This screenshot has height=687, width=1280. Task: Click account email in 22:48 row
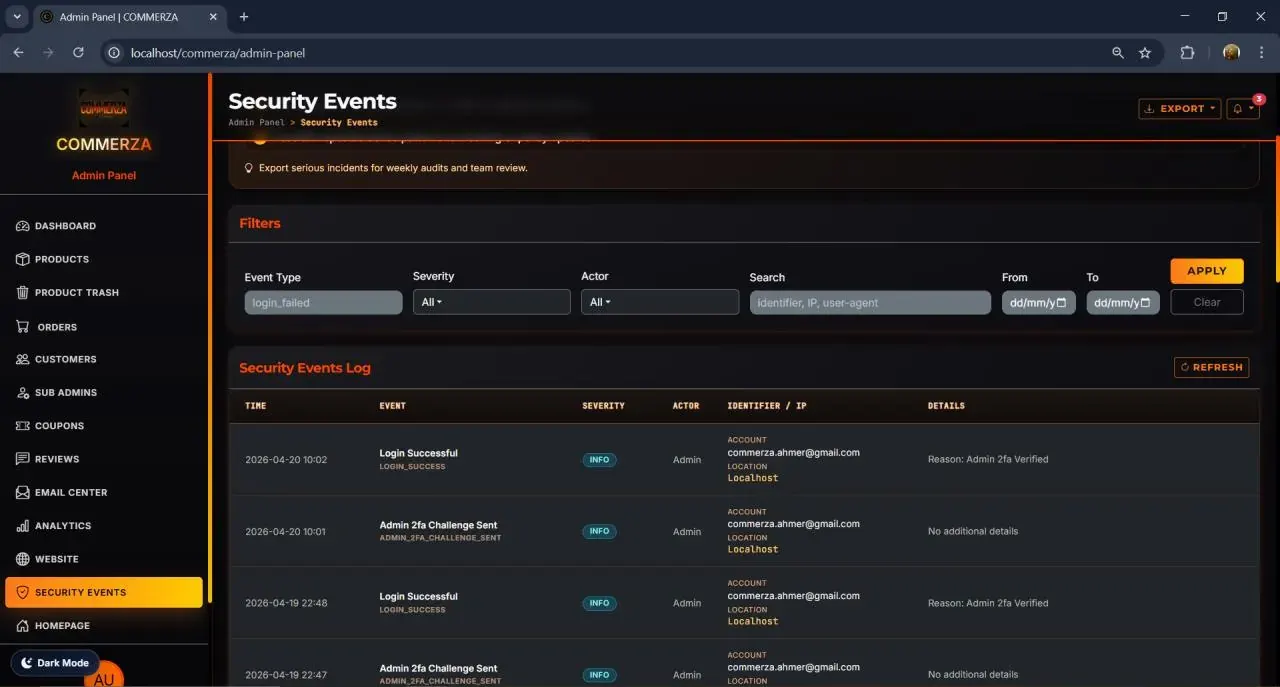pyautogui.click(x=793, y=596)
